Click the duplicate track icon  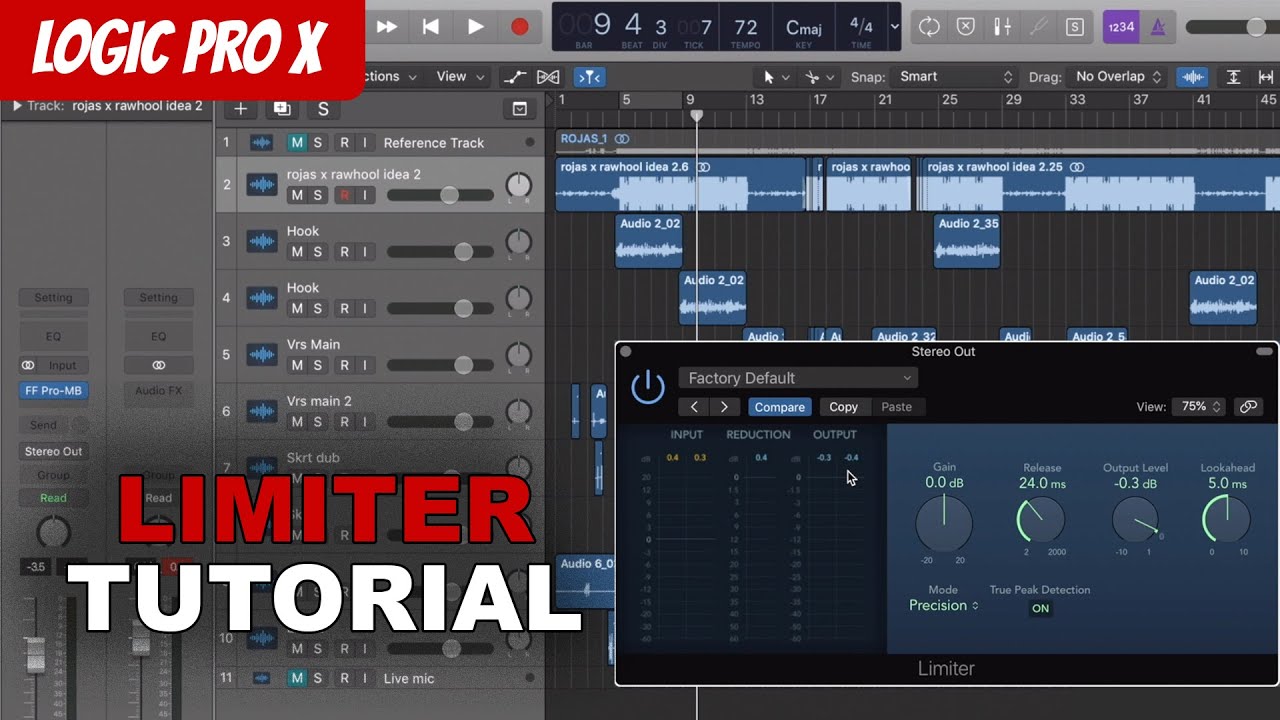282,109
